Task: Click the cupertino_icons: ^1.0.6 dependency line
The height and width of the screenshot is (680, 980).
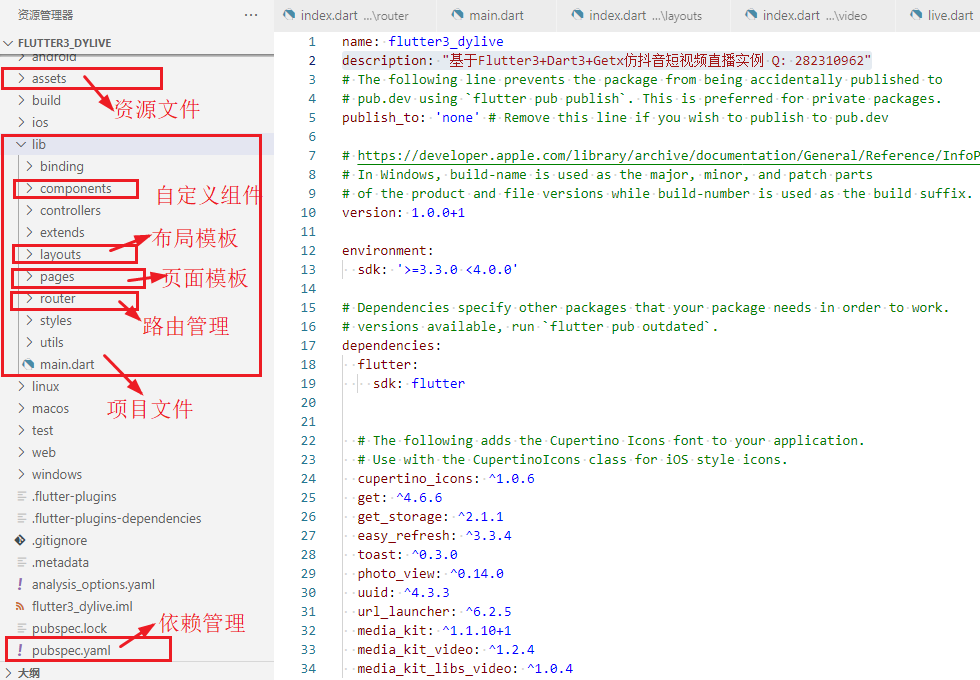Action: click(446, 479)
